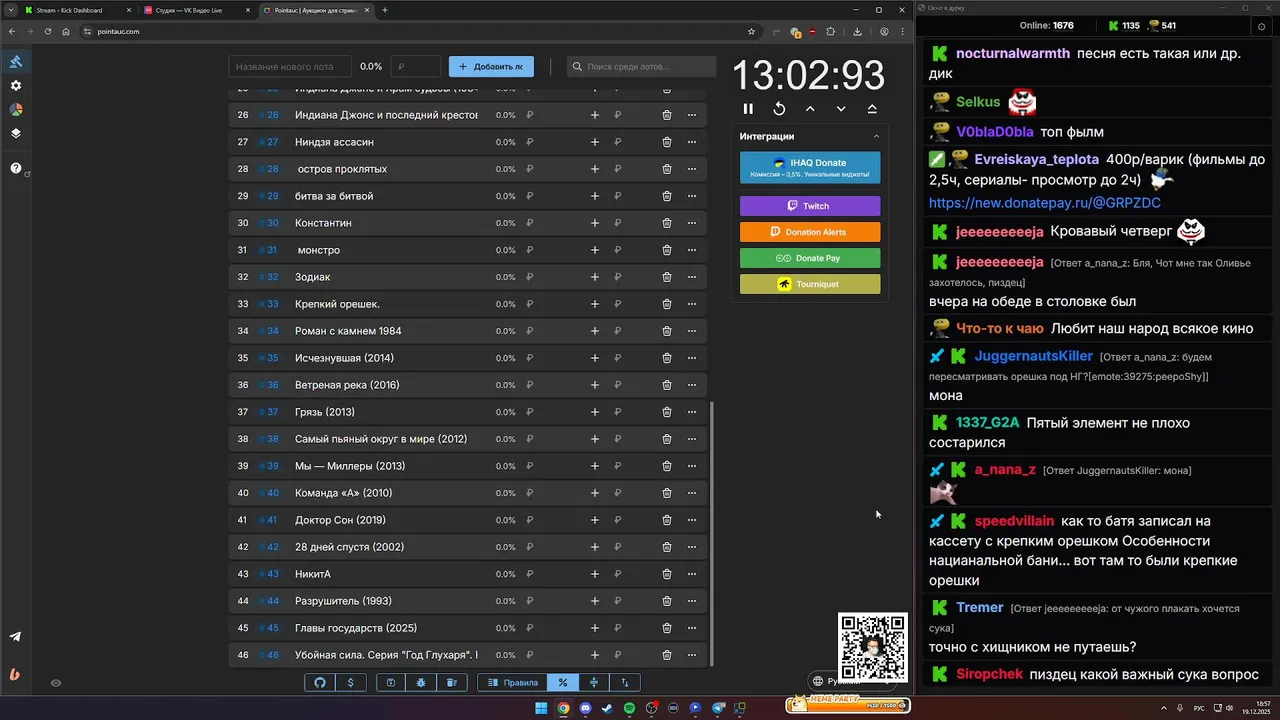Delete the lot Грязь (2013)
The height and width of the screenshot is (720, 1280).
click(667, 412)
